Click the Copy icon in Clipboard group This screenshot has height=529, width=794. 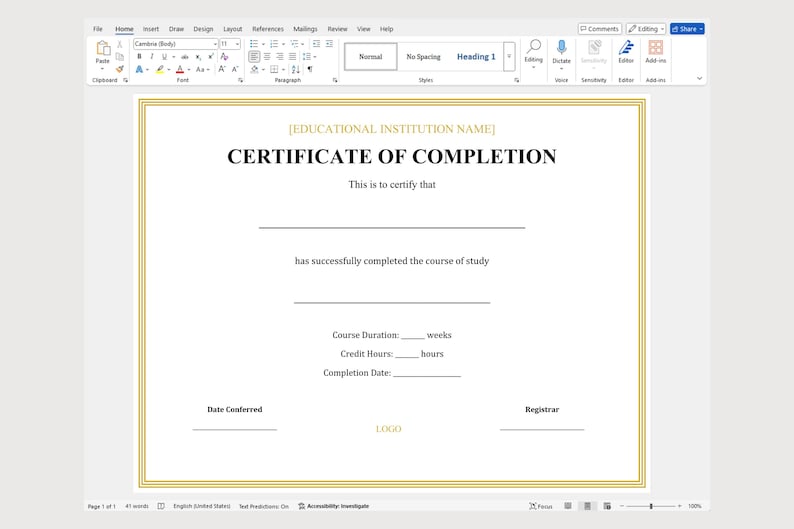(x=120, y=57)
